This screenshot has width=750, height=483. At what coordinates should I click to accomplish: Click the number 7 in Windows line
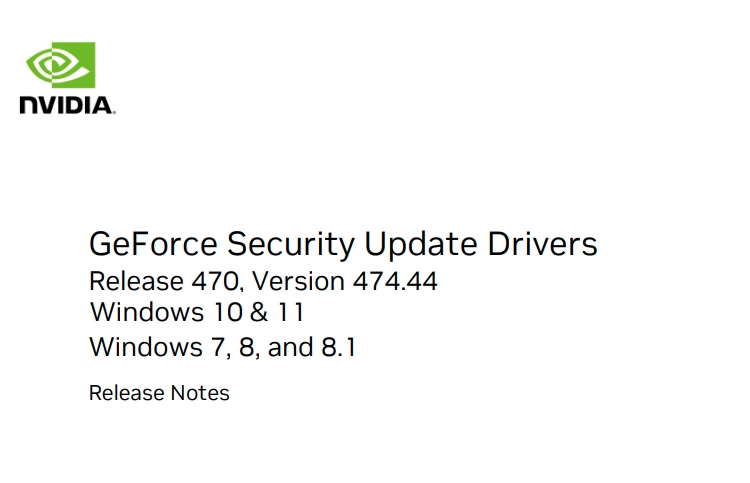(x=219, y=348)
